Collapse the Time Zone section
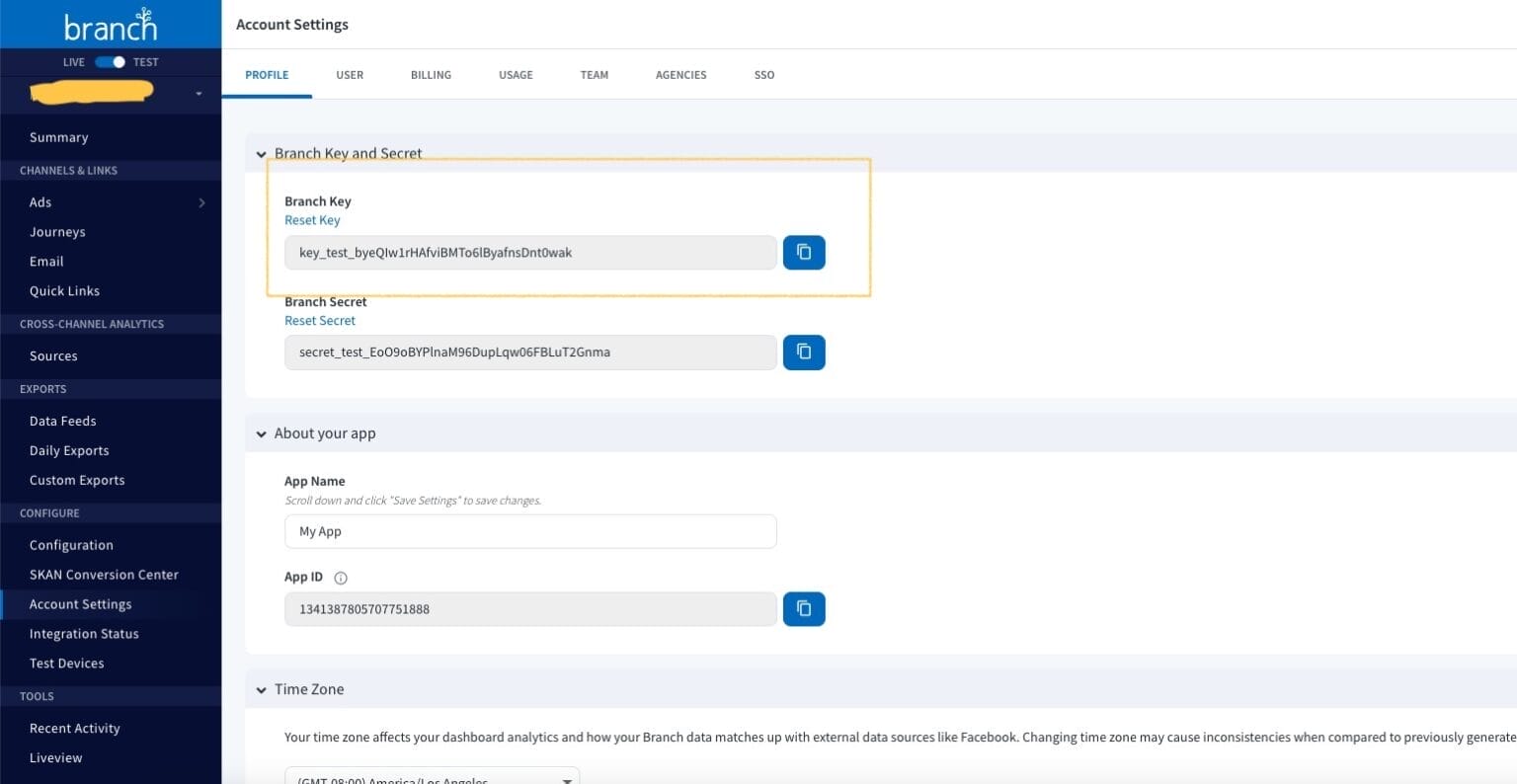This screenshot has width=1517, height=784. point(261,689)
